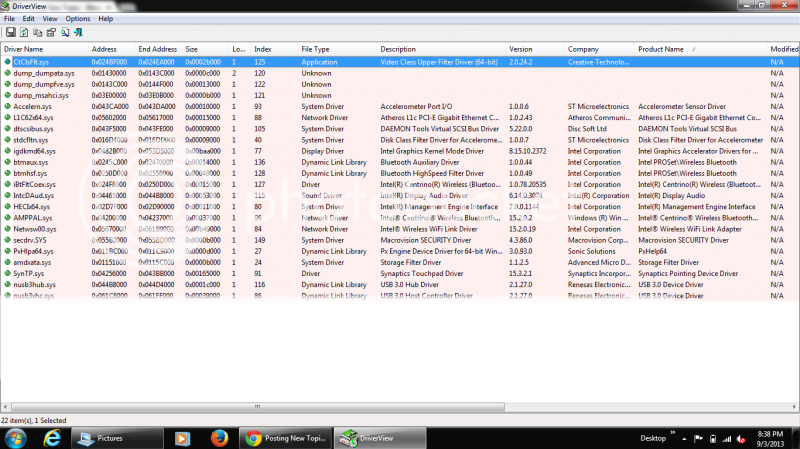Sort by the Product Name column header

[x=661, y=48]
